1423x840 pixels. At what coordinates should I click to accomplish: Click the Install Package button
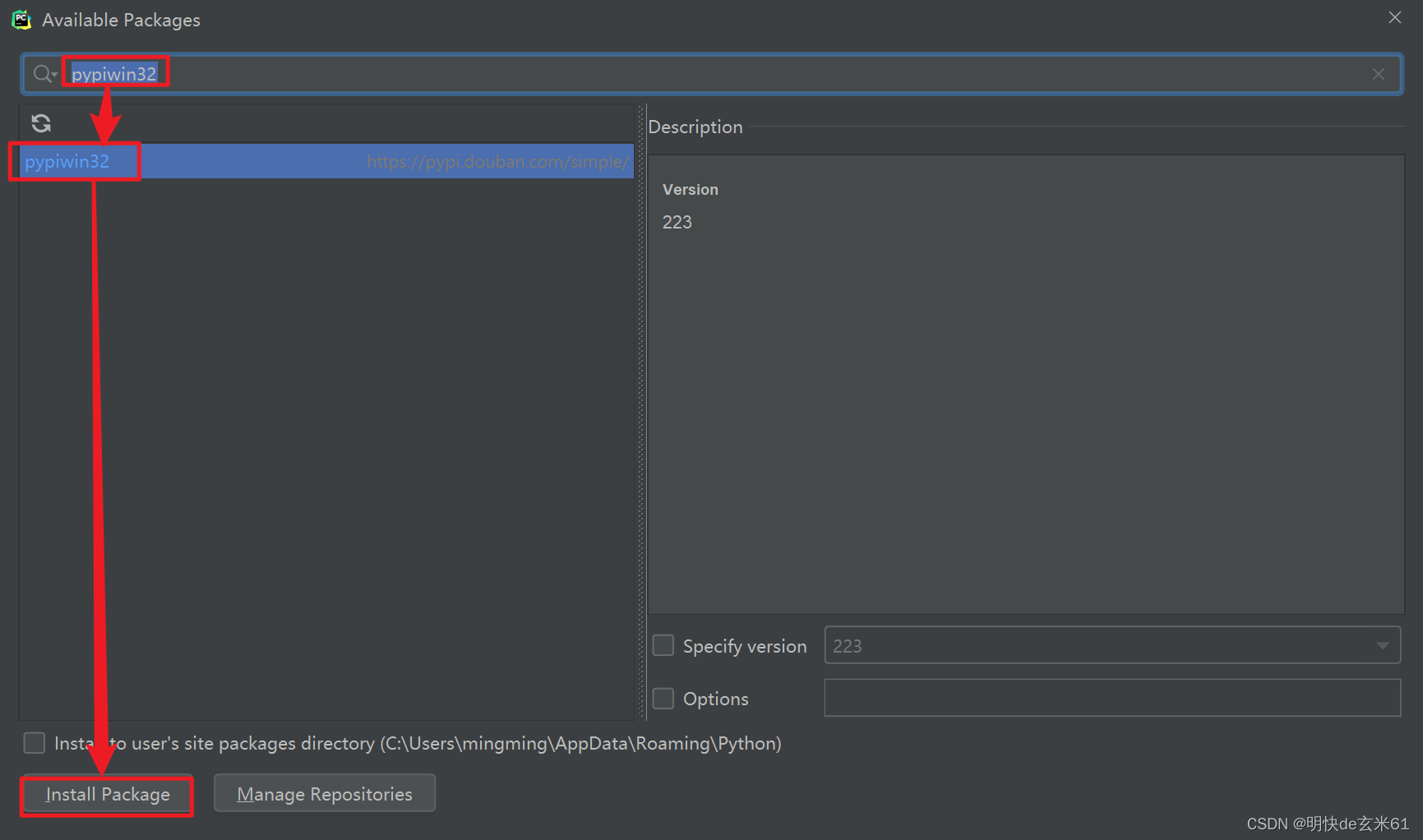click(108, 794)
